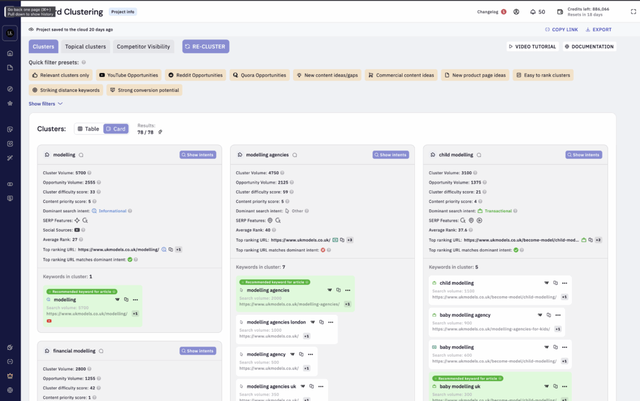The height and width of the screenshot is (401, 640).
Task: Click the home icon in left sidebar
Action: click(x=10, y=53)
